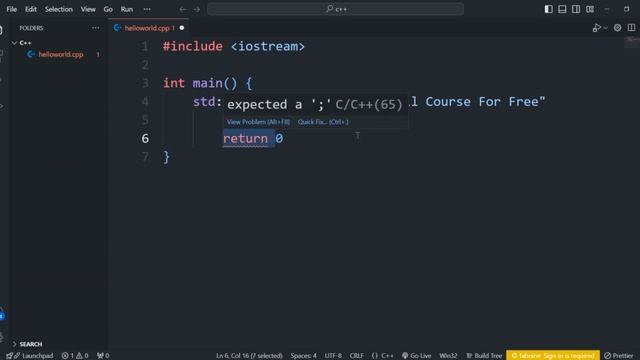Image resolution: width=640 pixels, height=360 pixels.
Task: Open helloworld.cpp in the explorer tree
Action: coord(61,54)
